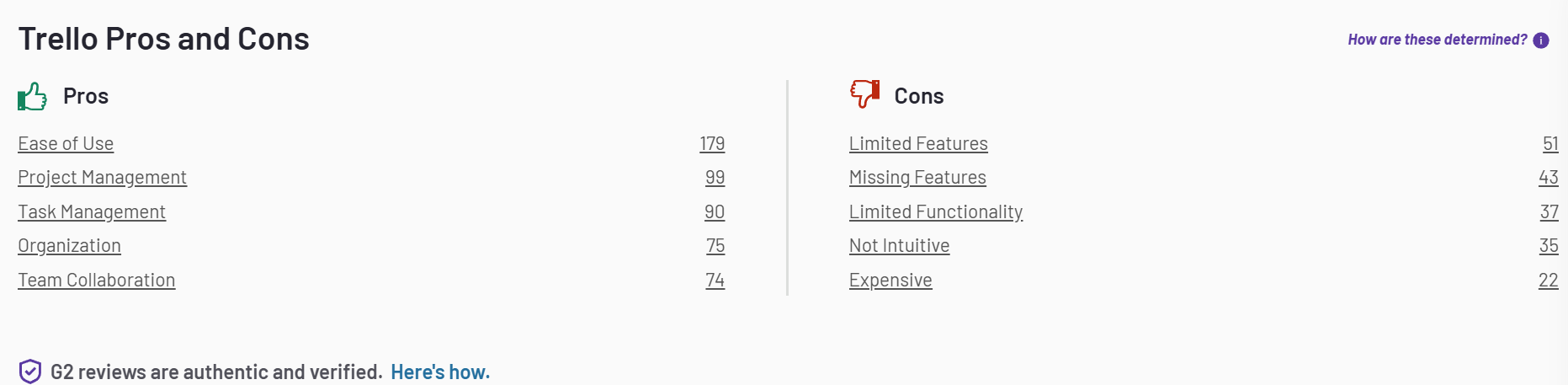1568x385 pixels.
Task: Click the Here's how link
Action: (440, 372)
